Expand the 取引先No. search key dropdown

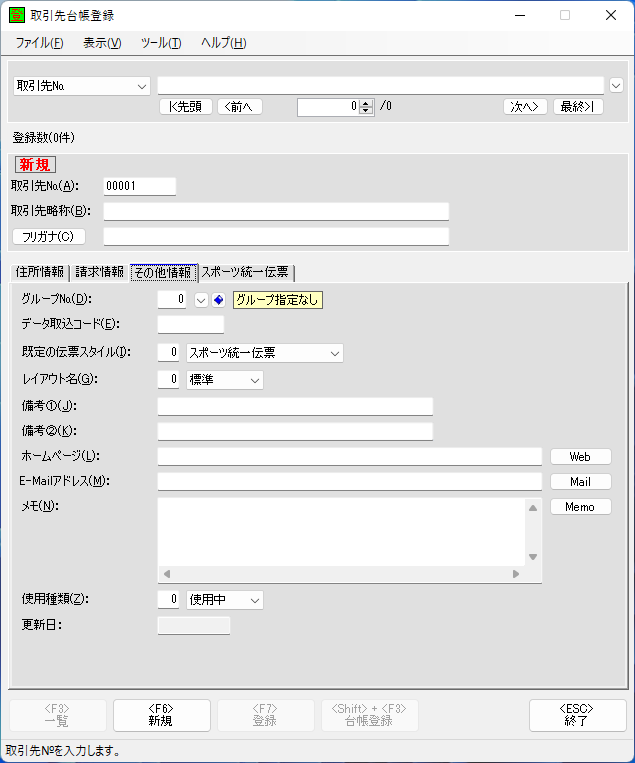[142, 87]
